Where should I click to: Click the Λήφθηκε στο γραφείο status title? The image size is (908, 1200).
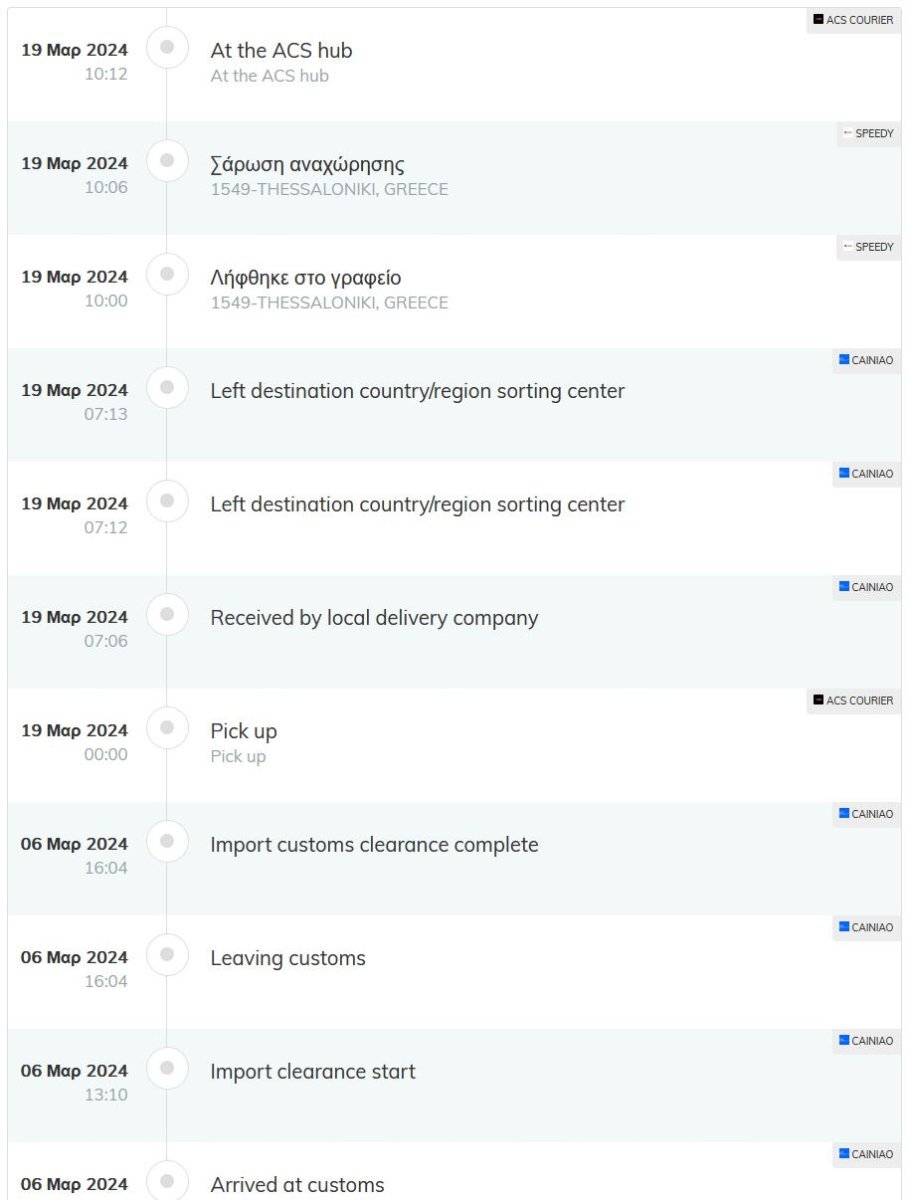(x=306, y=278)
